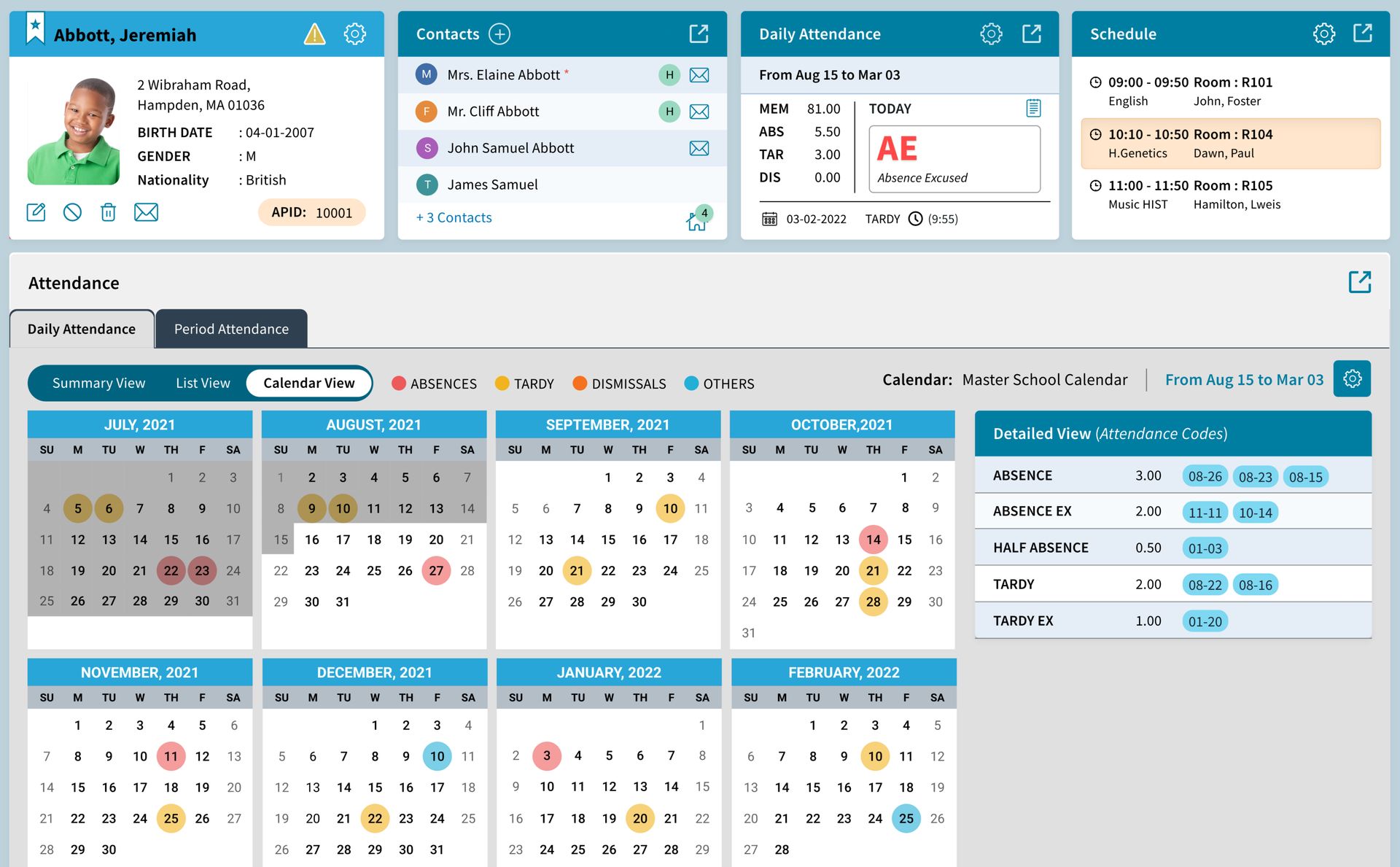The width and height of the screenshot is (1400, 867).
Task: Open the edit profile pencil icon
Action: tap(36, 212)
